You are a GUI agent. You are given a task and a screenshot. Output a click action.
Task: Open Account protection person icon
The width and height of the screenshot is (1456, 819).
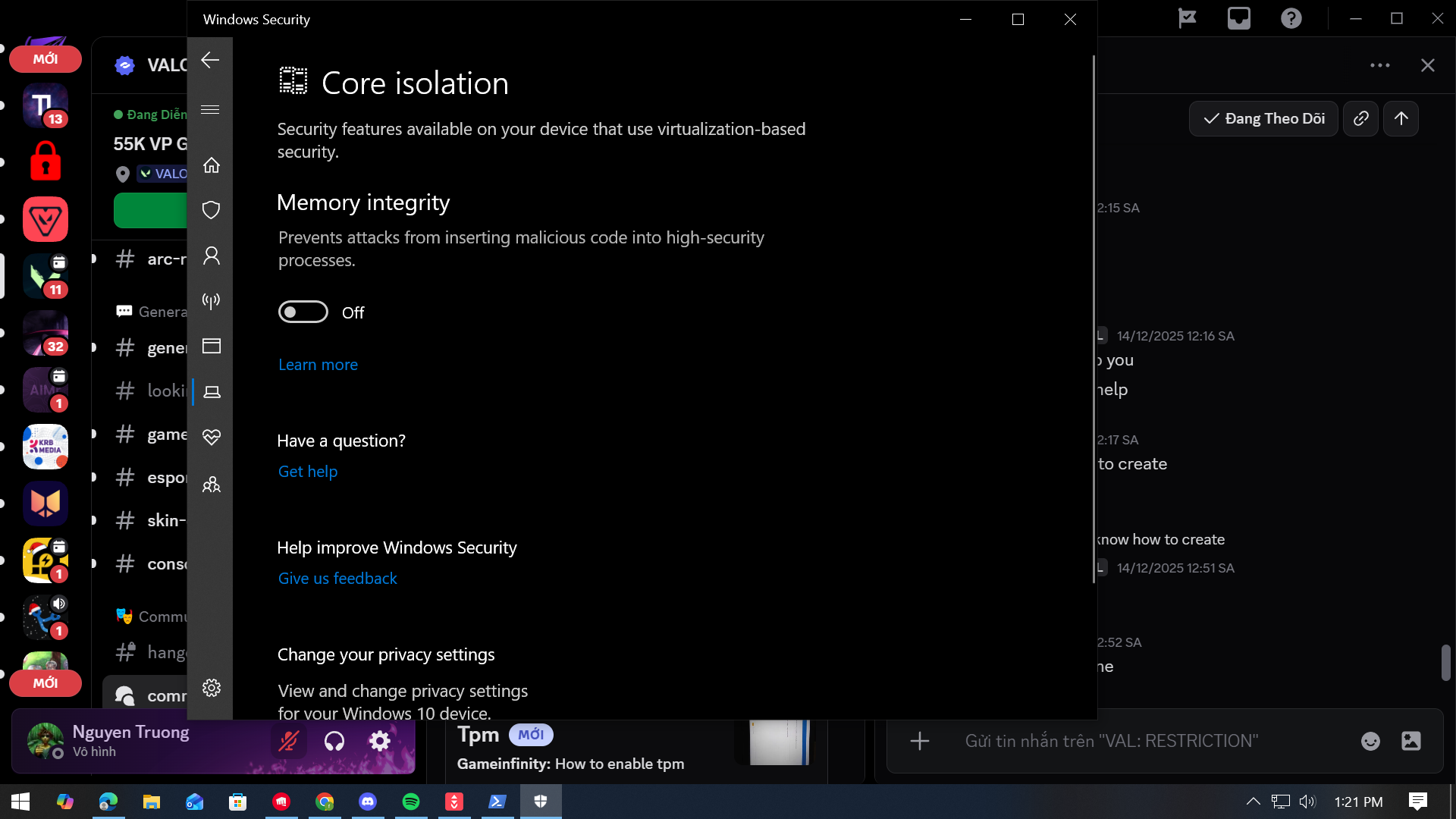pyautogui.click(x=211, y=256)
